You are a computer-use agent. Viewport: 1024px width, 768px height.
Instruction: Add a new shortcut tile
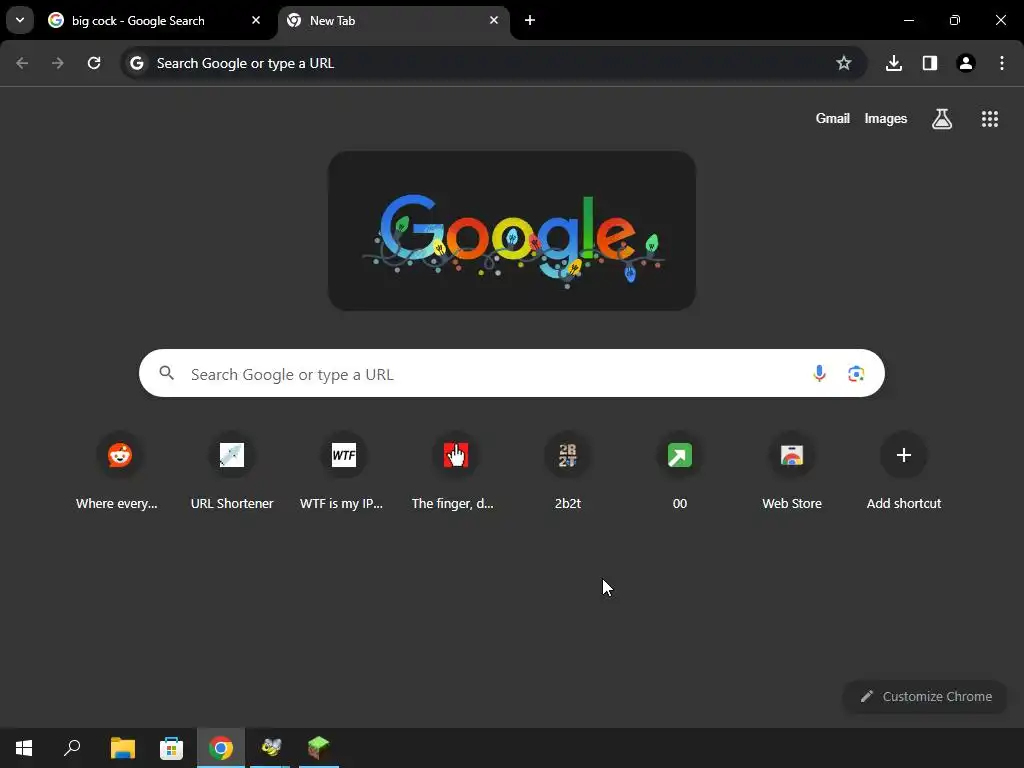(x=904, y=472)
